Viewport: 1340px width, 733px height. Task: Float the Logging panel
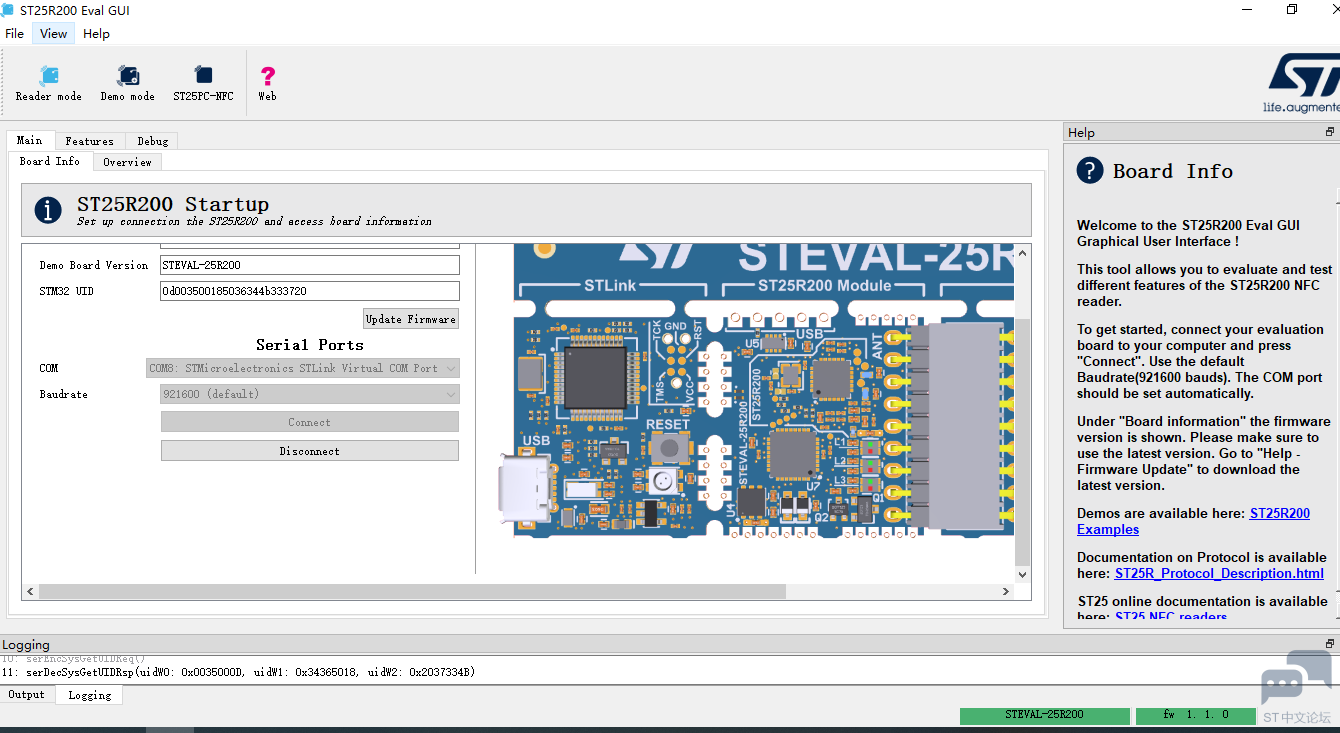[x=1330, y=644]
